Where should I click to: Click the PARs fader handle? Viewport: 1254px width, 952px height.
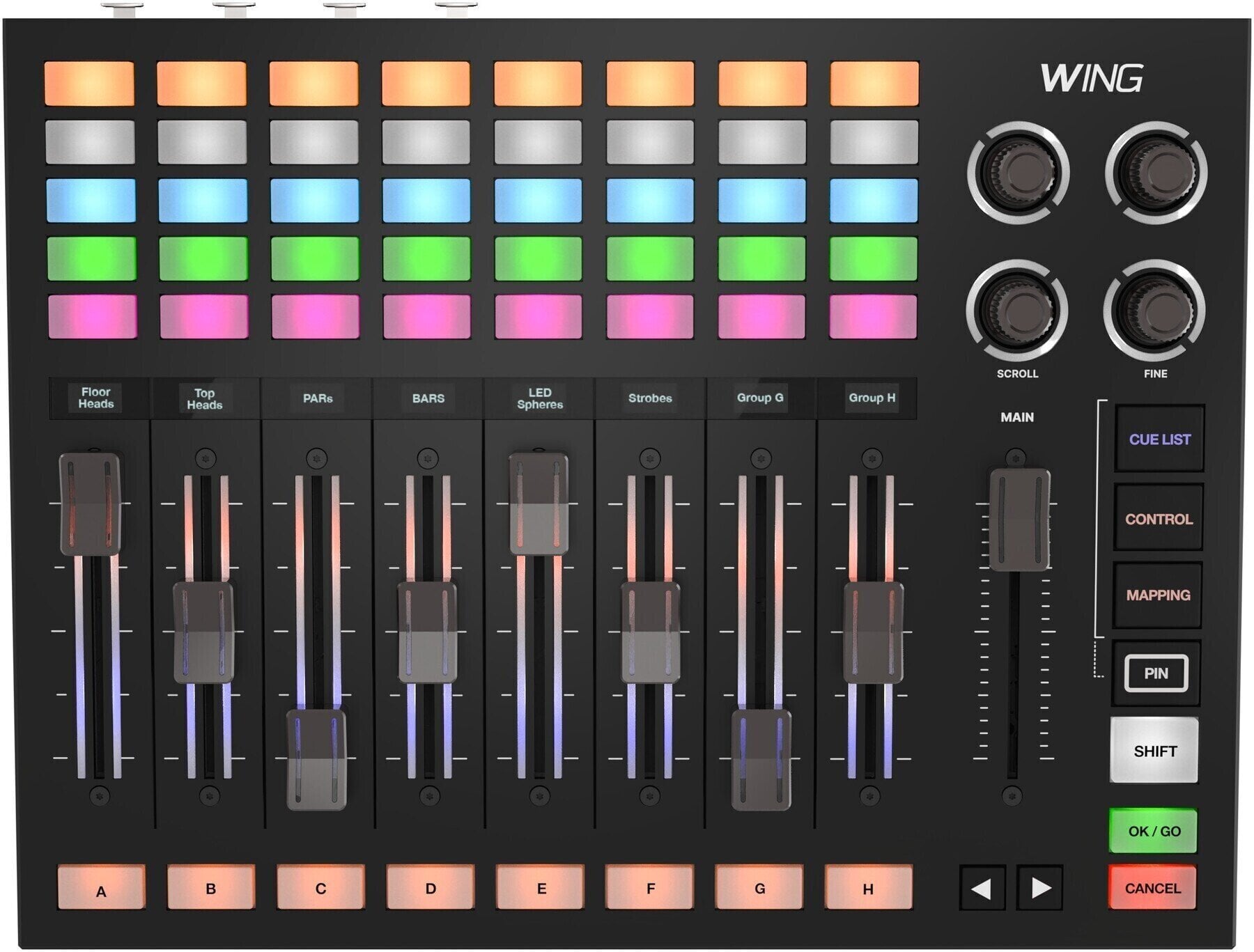316,760
